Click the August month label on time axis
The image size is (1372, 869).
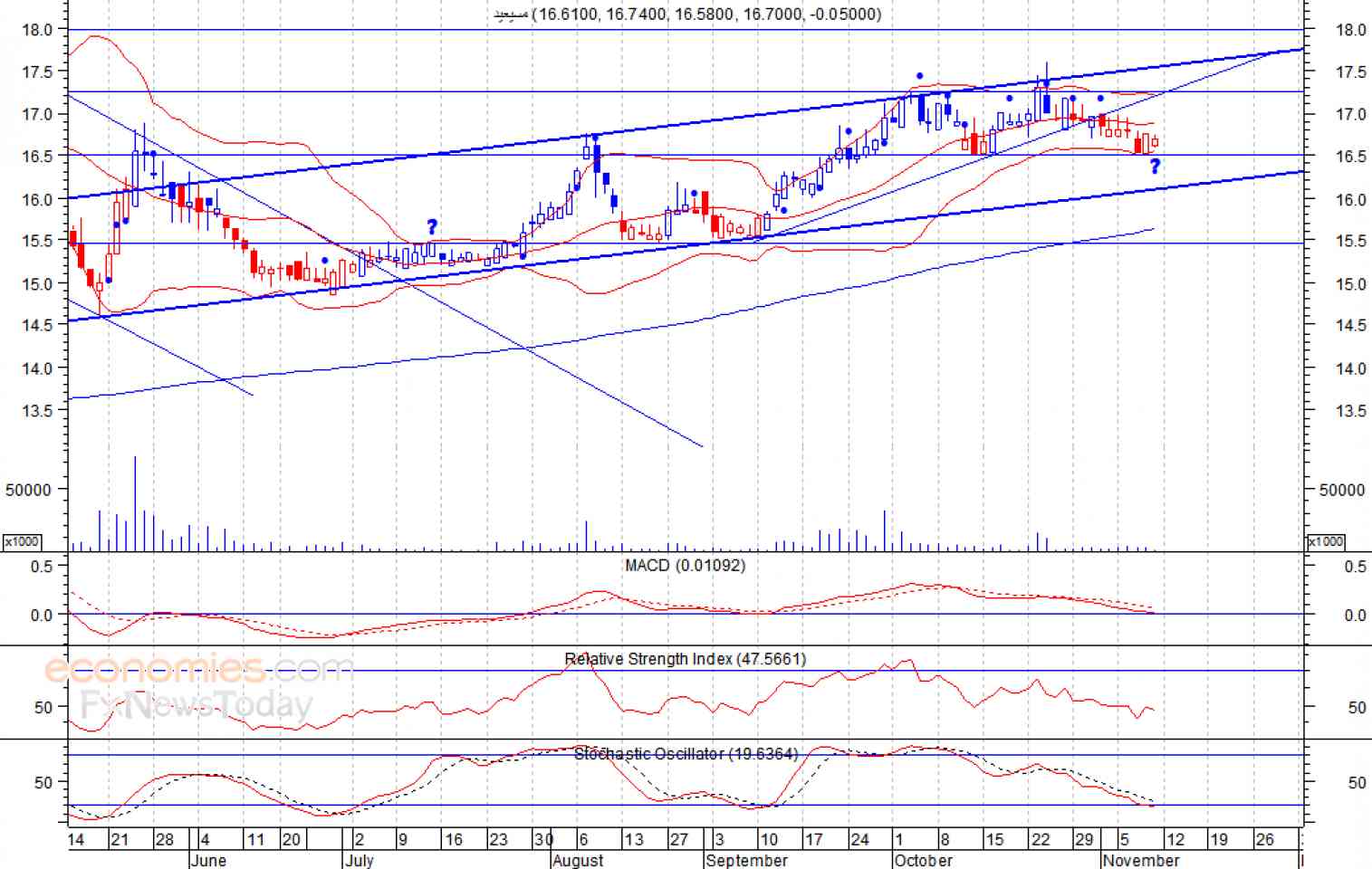point(578,860)
